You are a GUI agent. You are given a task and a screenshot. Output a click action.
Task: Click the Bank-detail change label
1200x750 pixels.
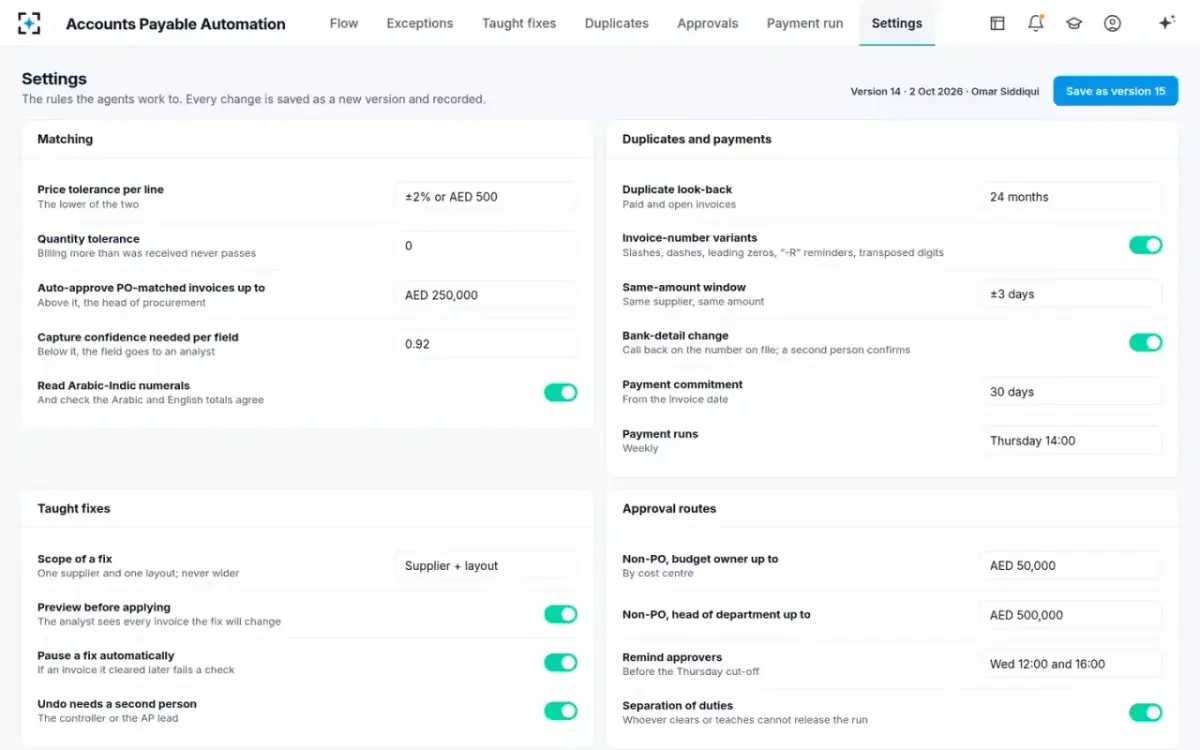[675, 335]
